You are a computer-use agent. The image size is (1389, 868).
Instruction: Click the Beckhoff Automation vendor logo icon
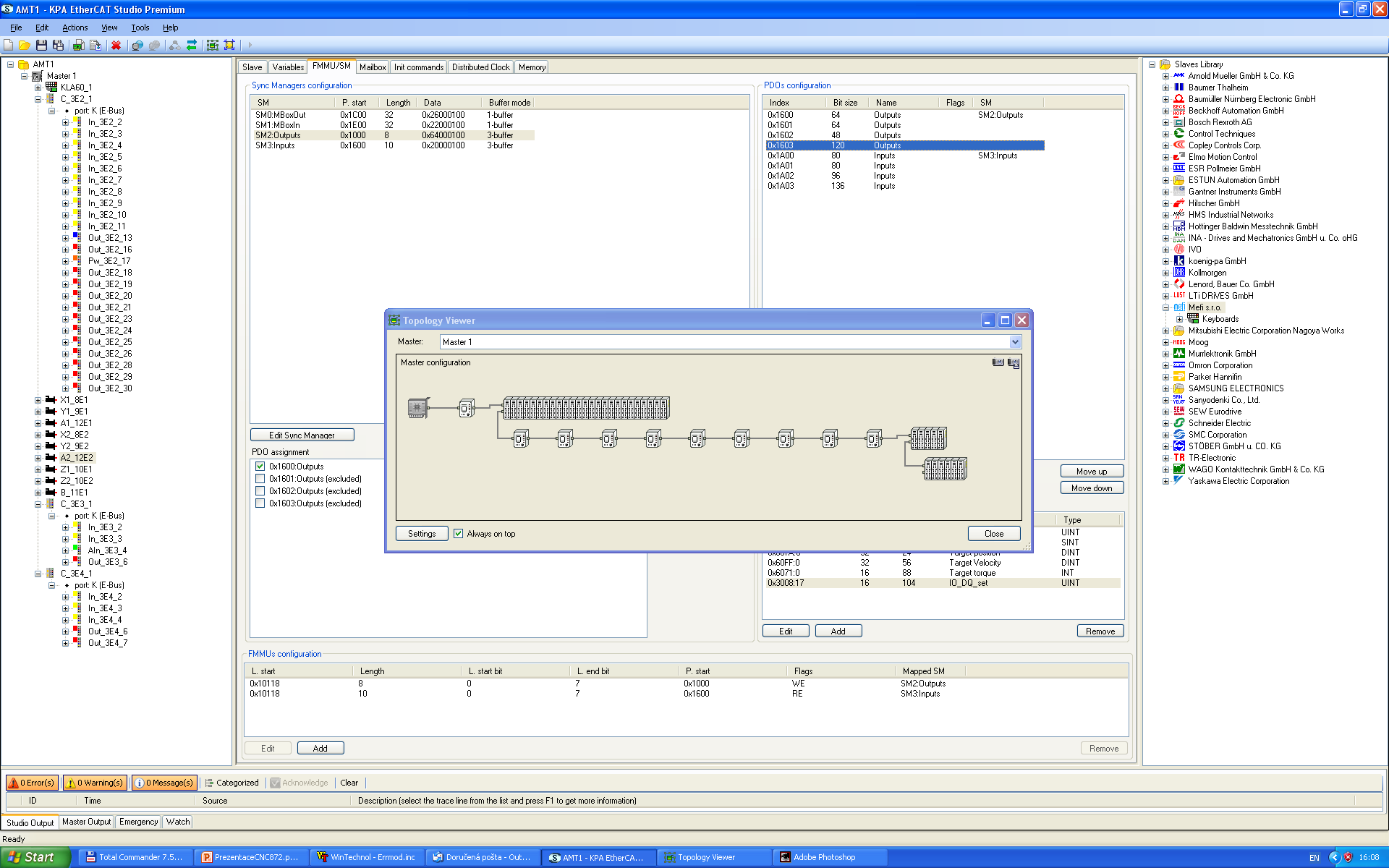coord(1179,111)
